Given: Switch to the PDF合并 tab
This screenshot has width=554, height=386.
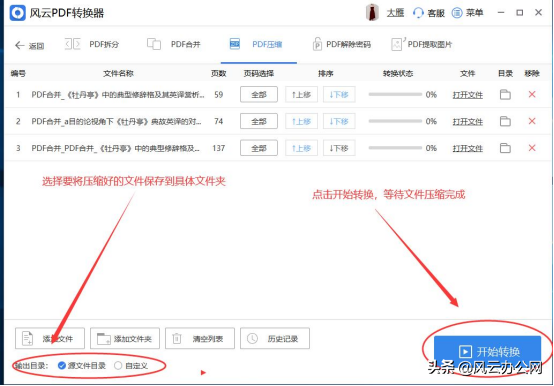Looking at the screenshot, I should [173, 44].
